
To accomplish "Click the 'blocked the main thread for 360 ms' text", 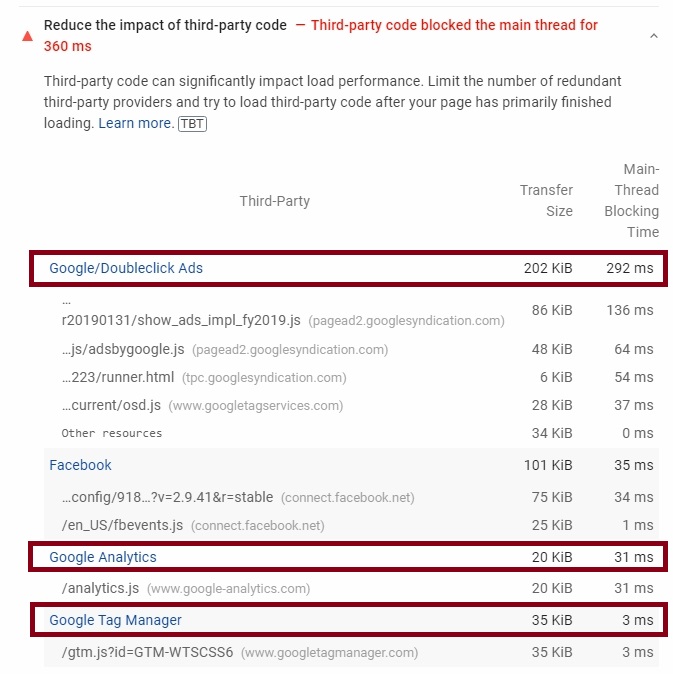I will pyautogui.click(x=321, y=36).
